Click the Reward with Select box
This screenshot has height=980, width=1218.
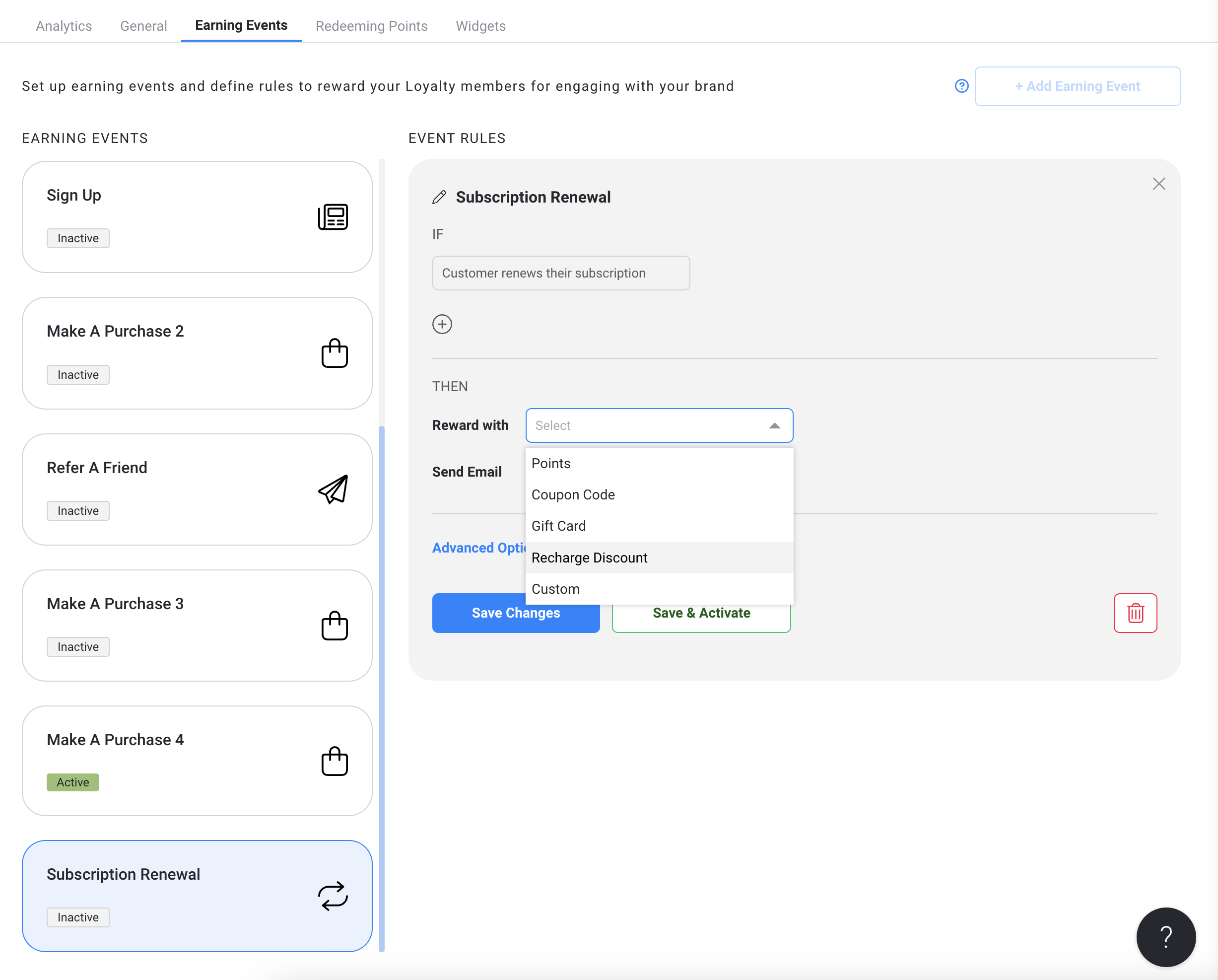pos(659,425)
